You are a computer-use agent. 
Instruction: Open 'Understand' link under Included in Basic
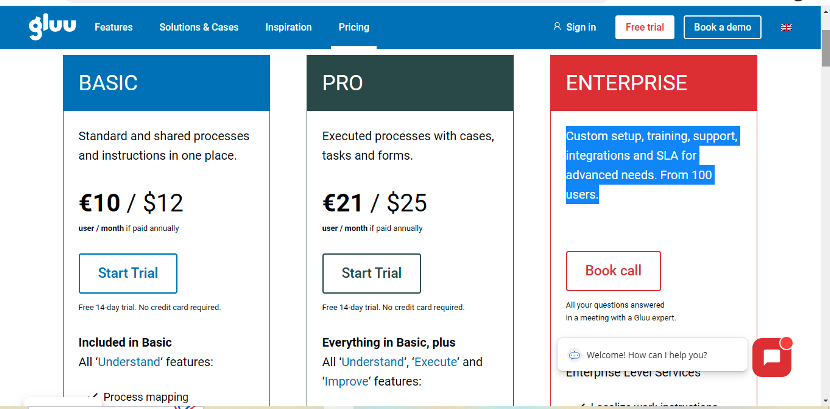129,362
